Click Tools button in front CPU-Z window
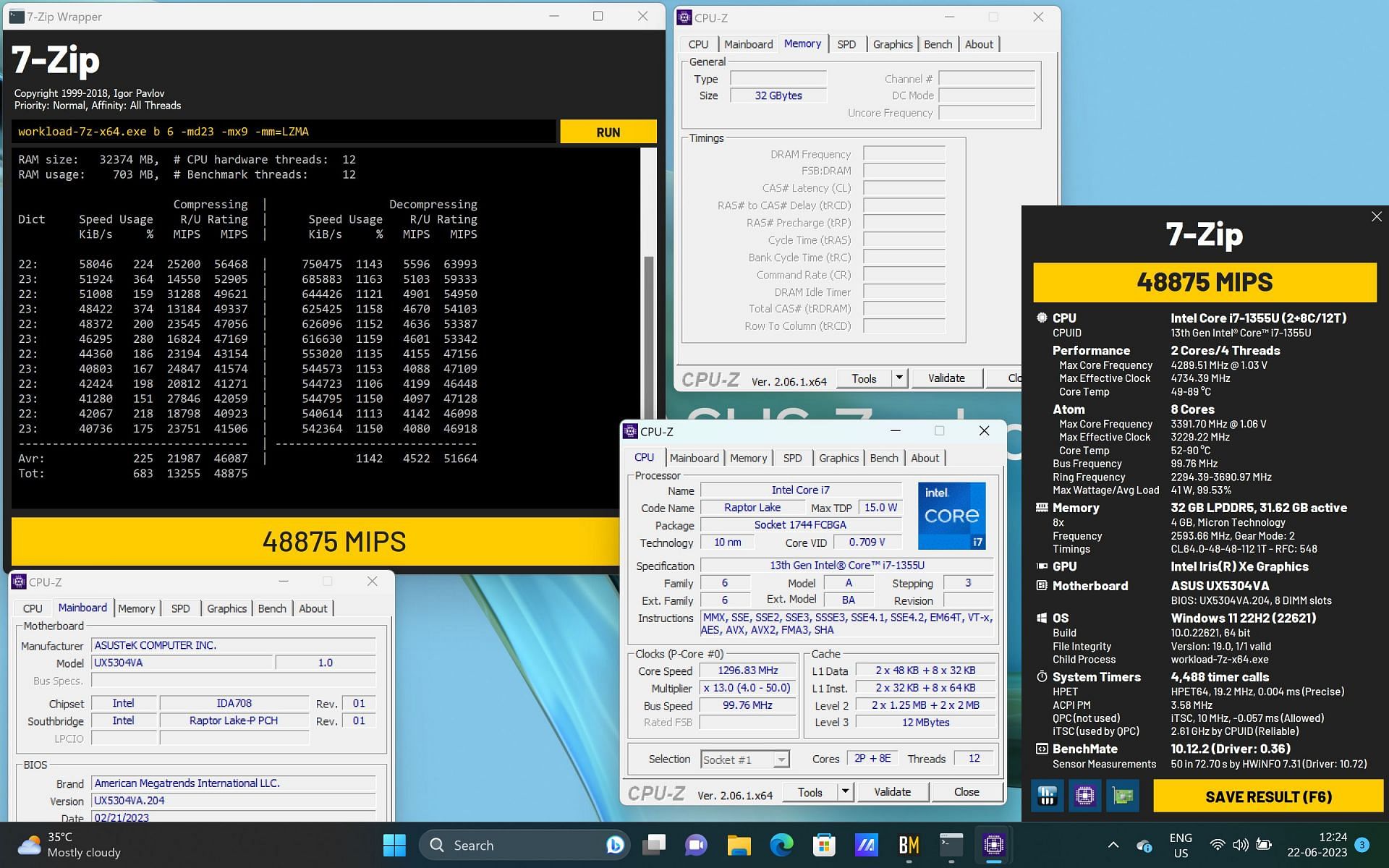Screen dimensions: 1389x868 810,792
